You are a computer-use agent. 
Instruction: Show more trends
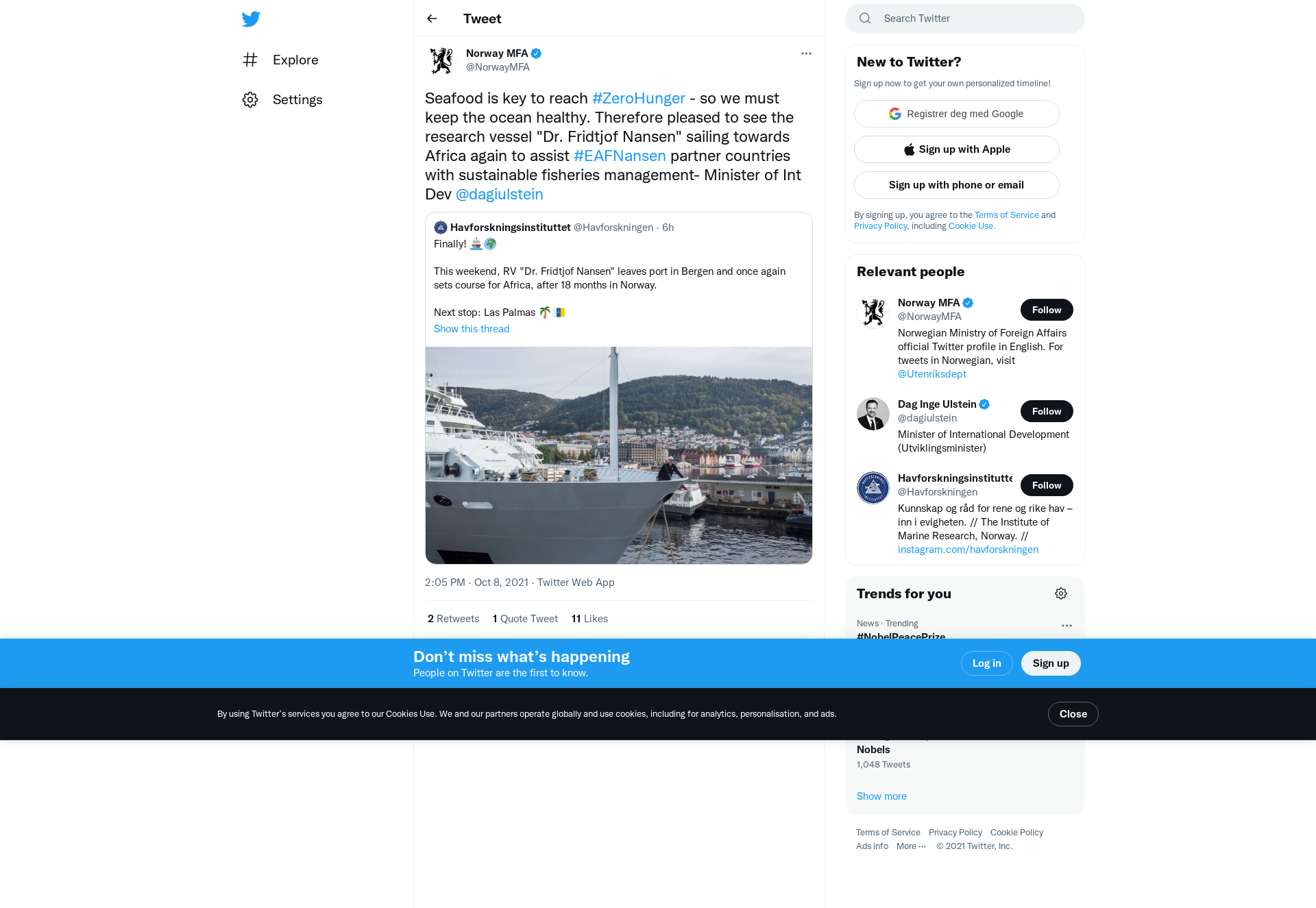(x=881, y=796)
